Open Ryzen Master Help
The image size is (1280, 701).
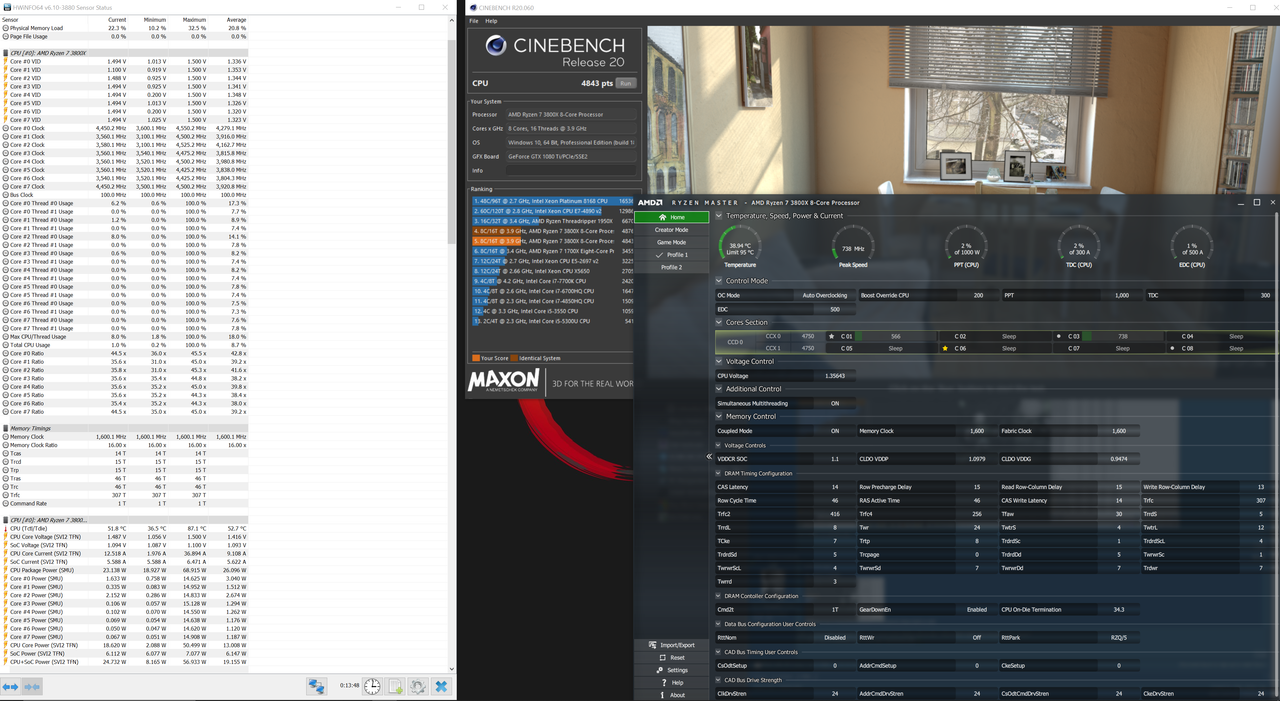pyautogui.click(x=672, y=683)
